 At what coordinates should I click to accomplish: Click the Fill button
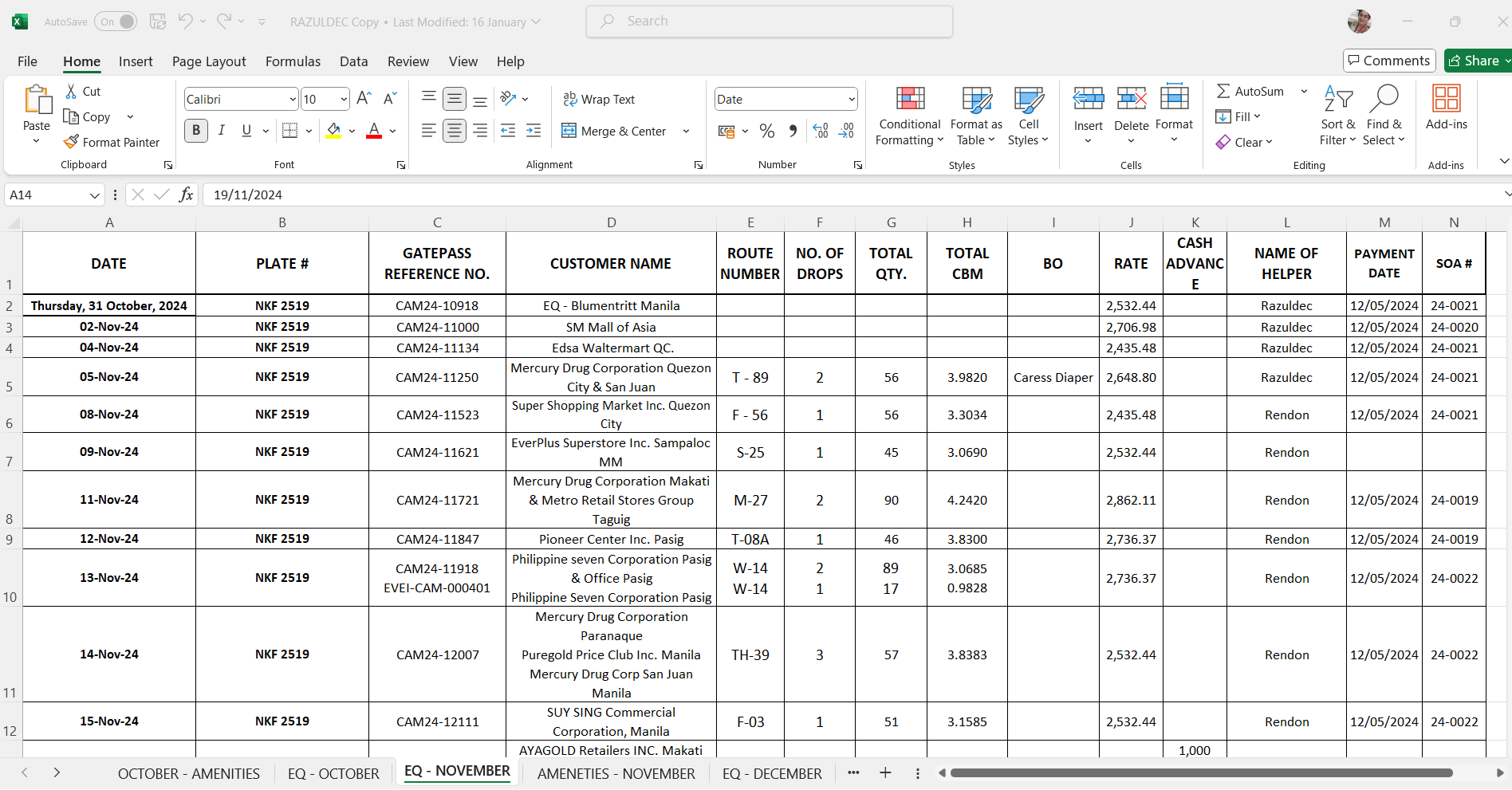(1238, 116)
